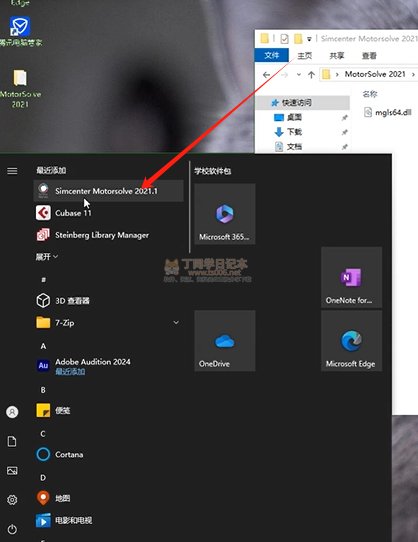This screenshot has height=542, width=418.
Task: Open the 7-Zip folder entry
Action: click(108, 323)
